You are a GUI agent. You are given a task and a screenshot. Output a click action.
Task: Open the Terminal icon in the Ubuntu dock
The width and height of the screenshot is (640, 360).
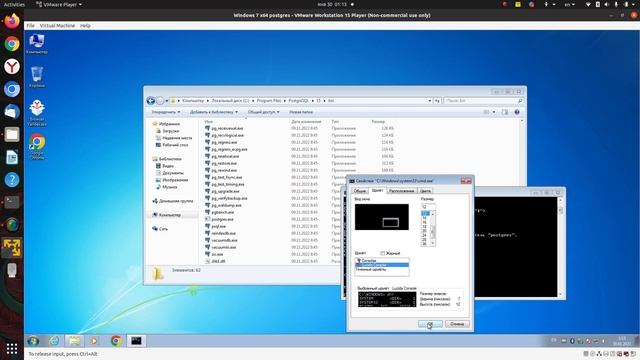pyautogui.click(x=12, y=202)
